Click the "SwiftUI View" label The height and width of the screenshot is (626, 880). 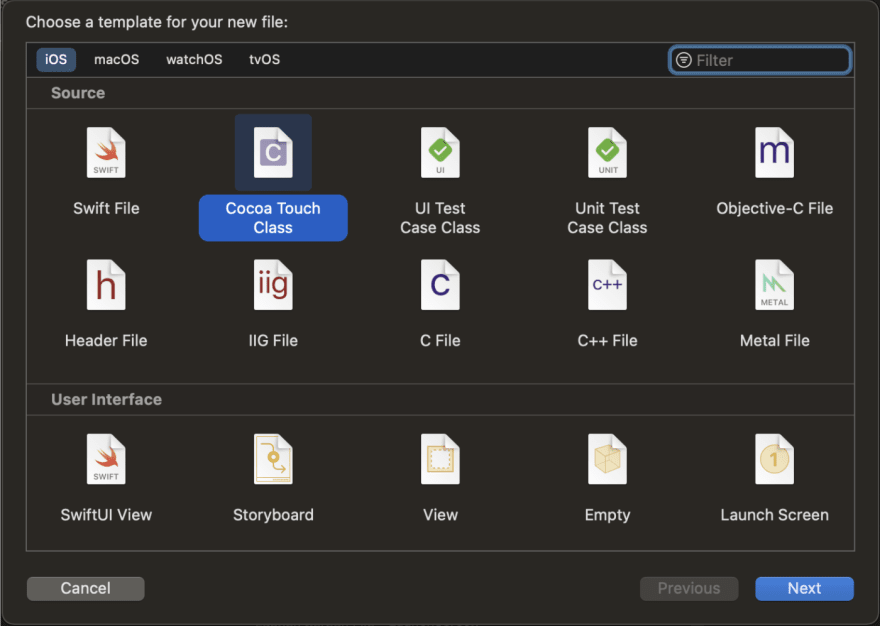(106, 515)
